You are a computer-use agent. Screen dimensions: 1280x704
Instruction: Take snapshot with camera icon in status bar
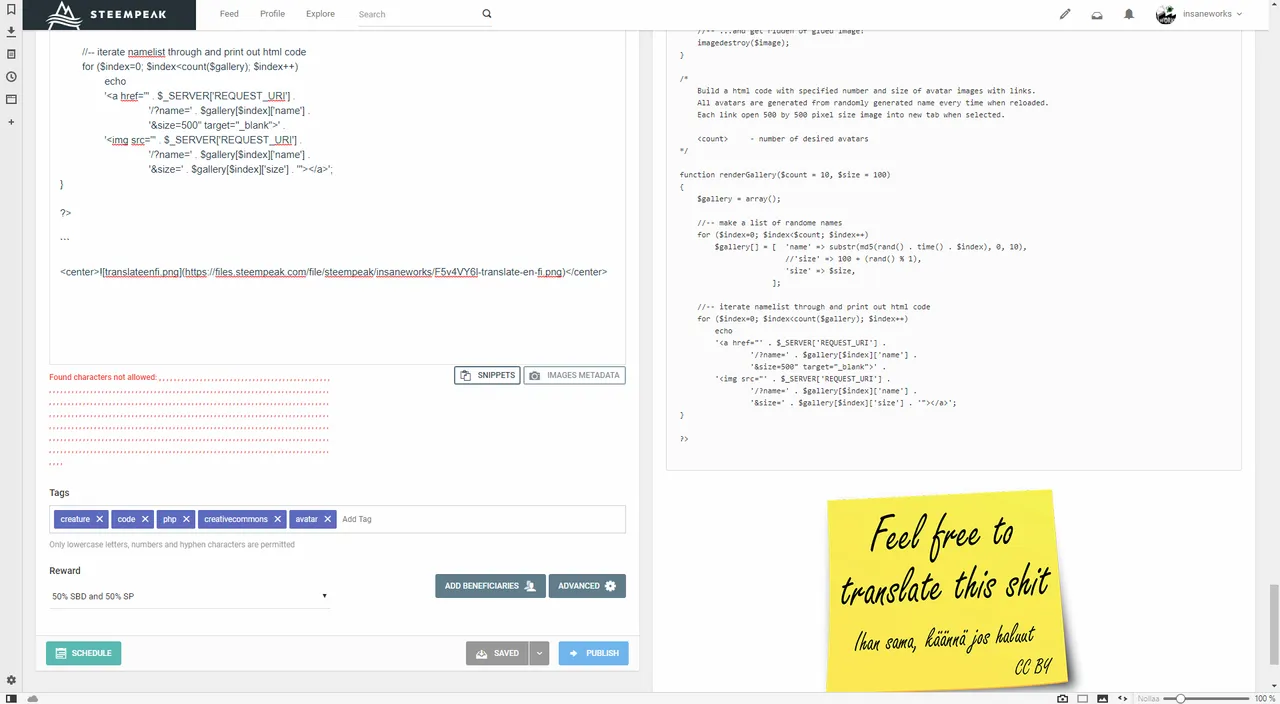click(x=1062, y=698)
